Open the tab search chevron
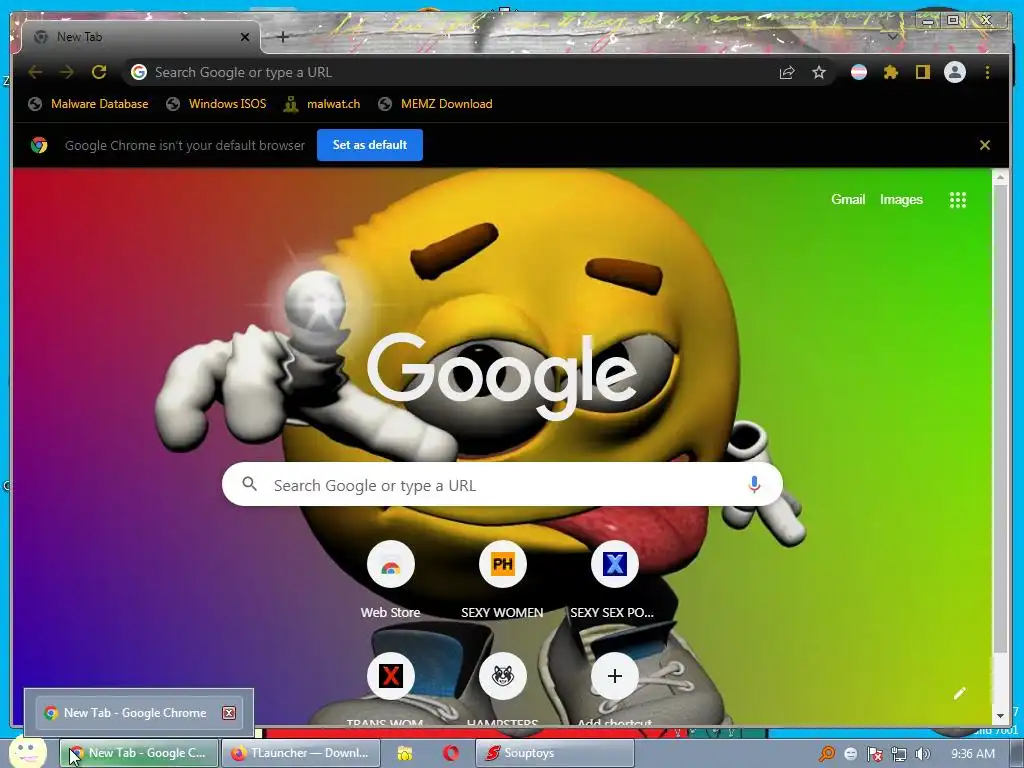 click(892, 37)
